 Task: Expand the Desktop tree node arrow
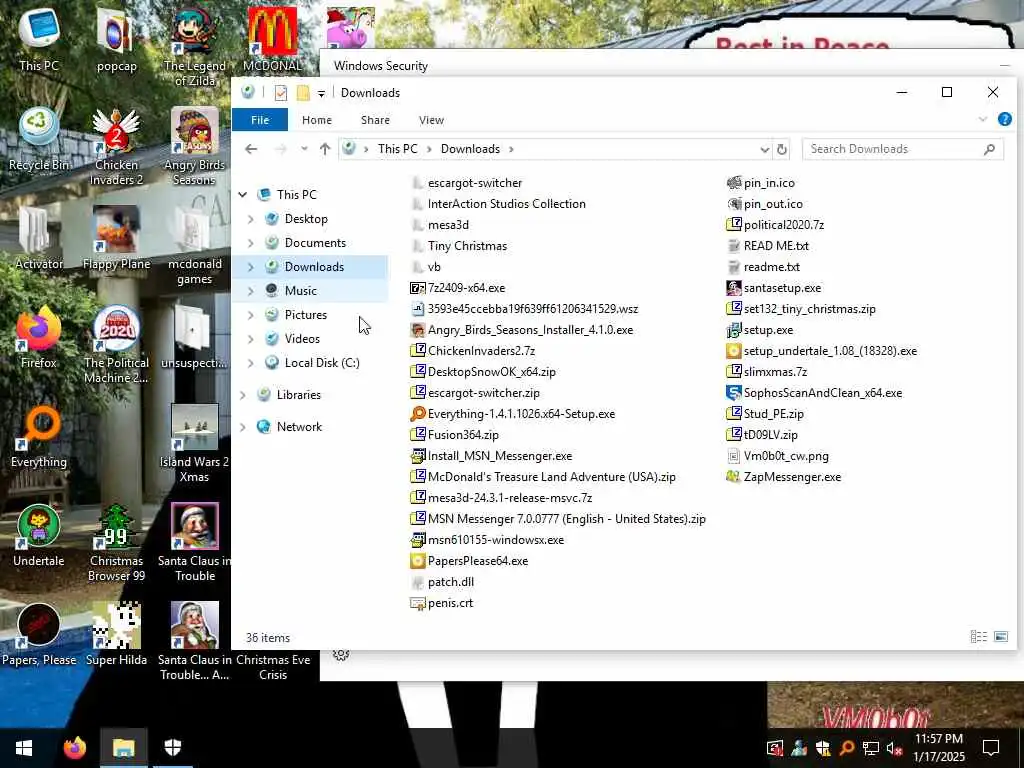click(251, 219)
